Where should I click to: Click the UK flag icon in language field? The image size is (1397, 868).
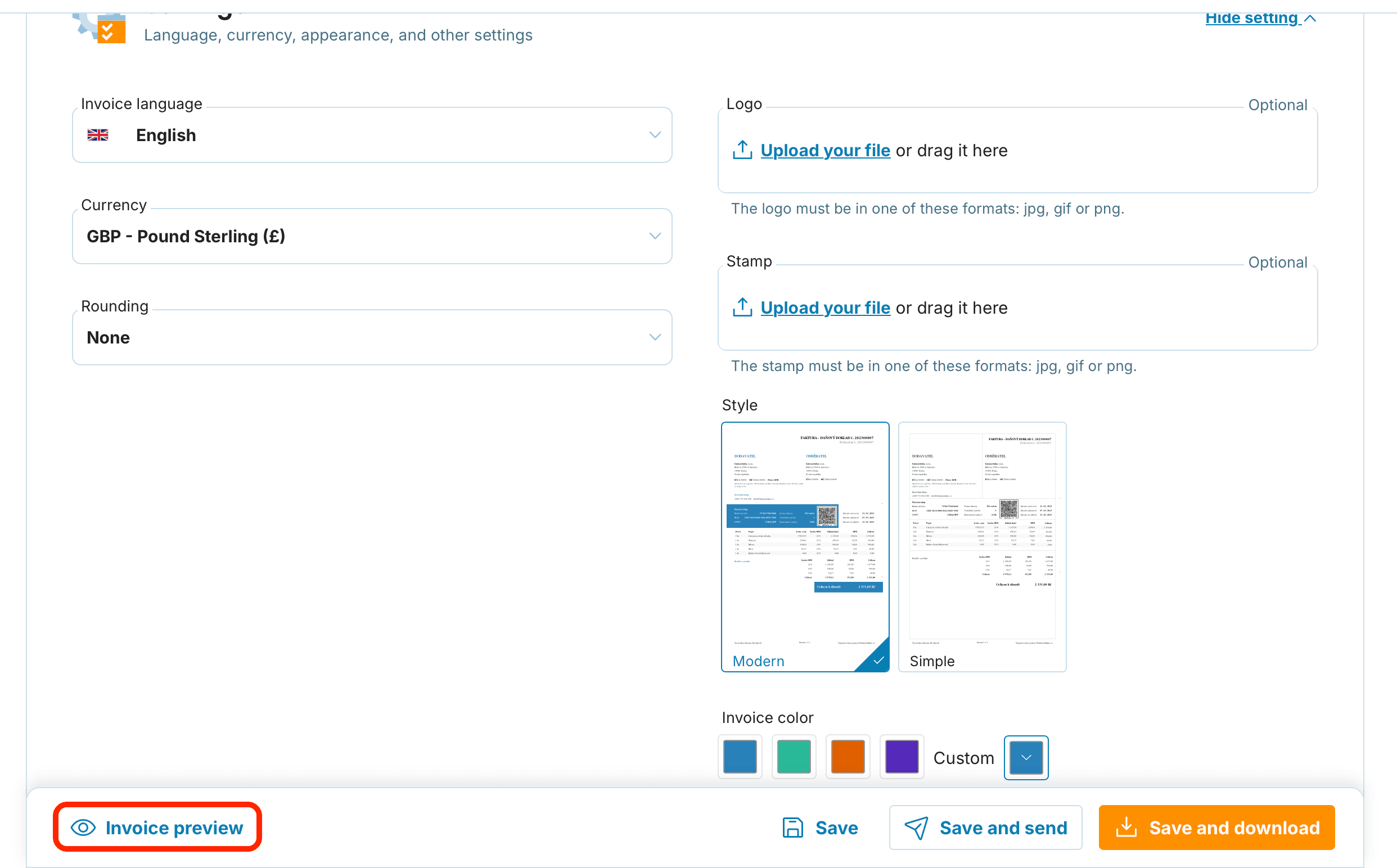(98, 135)
